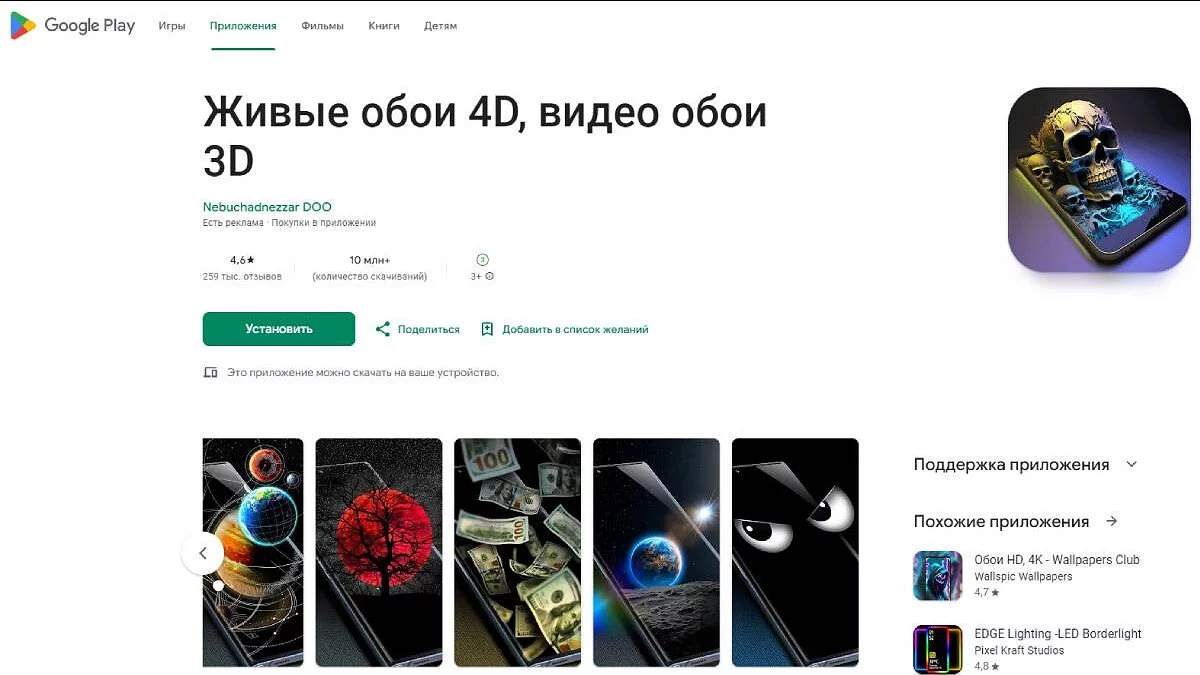Open the Nebuchadnezzar DOO developer link
The width and height of the screenshot is (1200, 675).
tap(267, 207)
